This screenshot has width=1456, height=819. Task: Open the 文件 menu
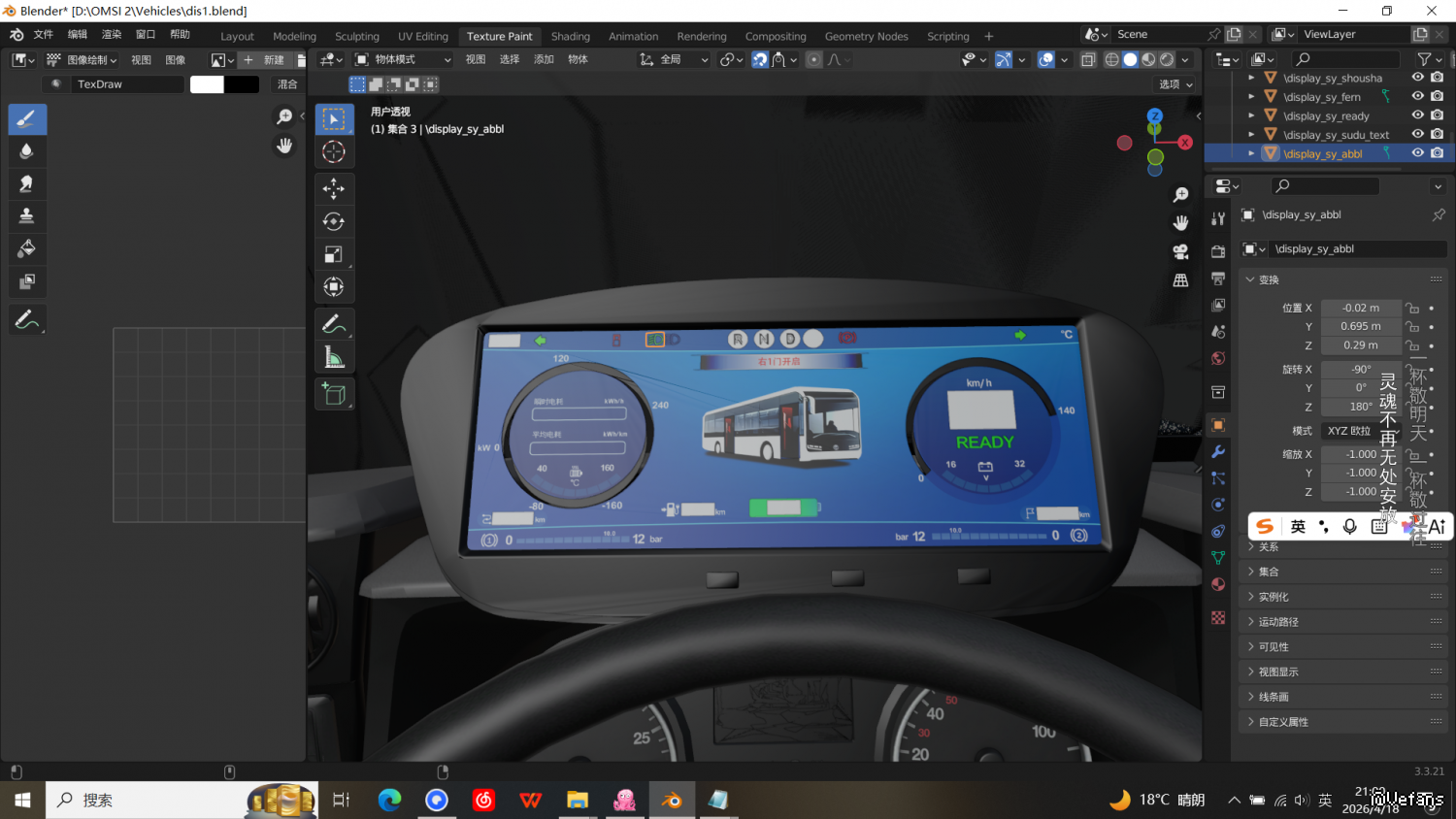(44, 34)
